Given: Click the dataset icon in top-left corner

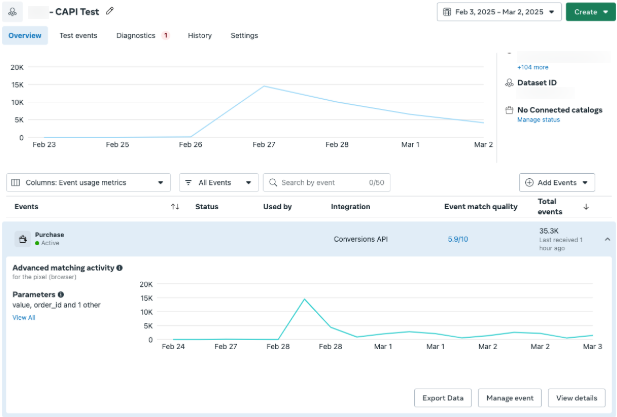Looking at the screenshot, I should [12, 12].
